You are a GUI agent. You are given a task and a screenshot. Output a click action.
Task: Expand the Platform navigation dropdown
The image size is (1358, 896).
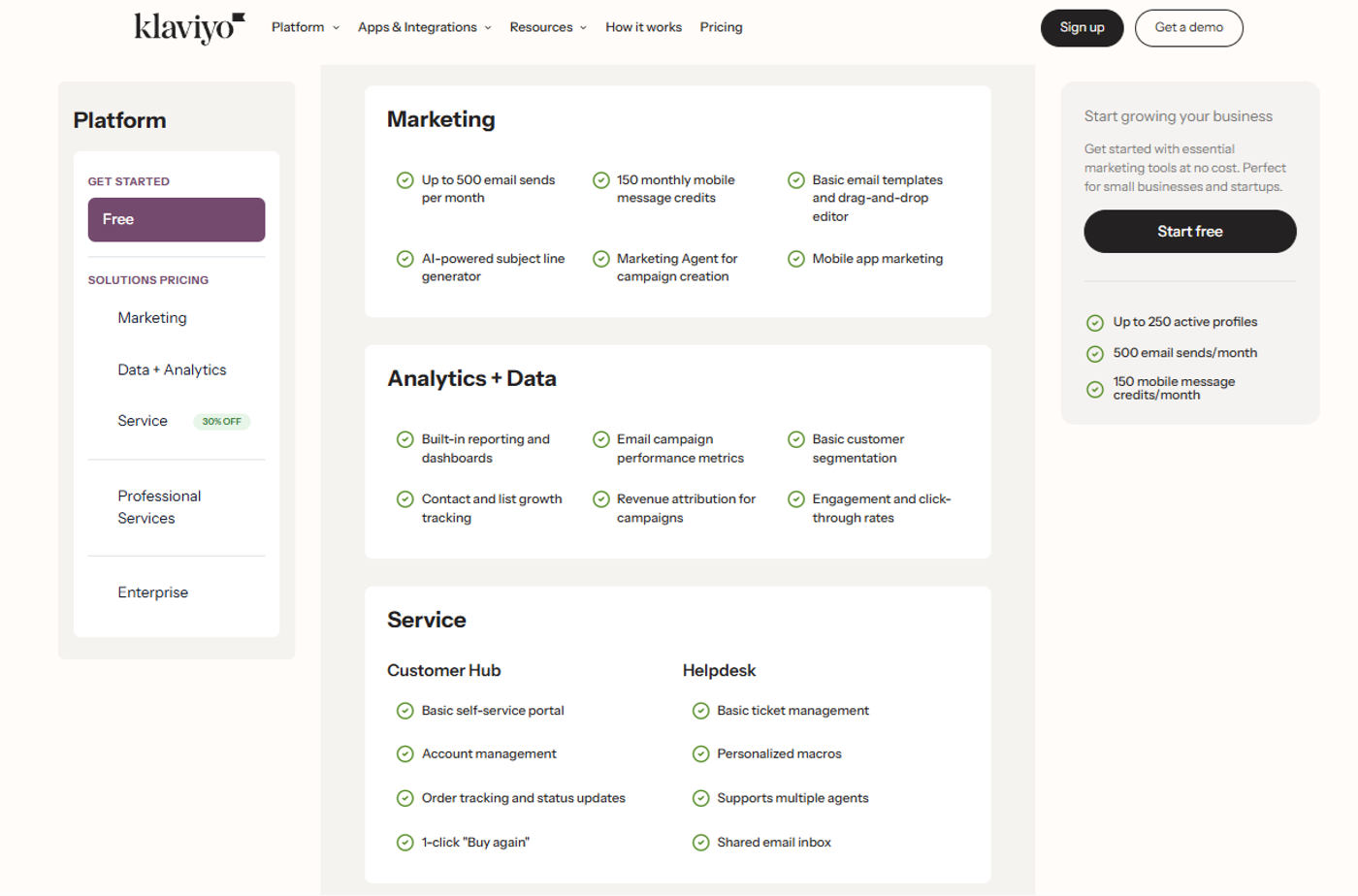306,27
